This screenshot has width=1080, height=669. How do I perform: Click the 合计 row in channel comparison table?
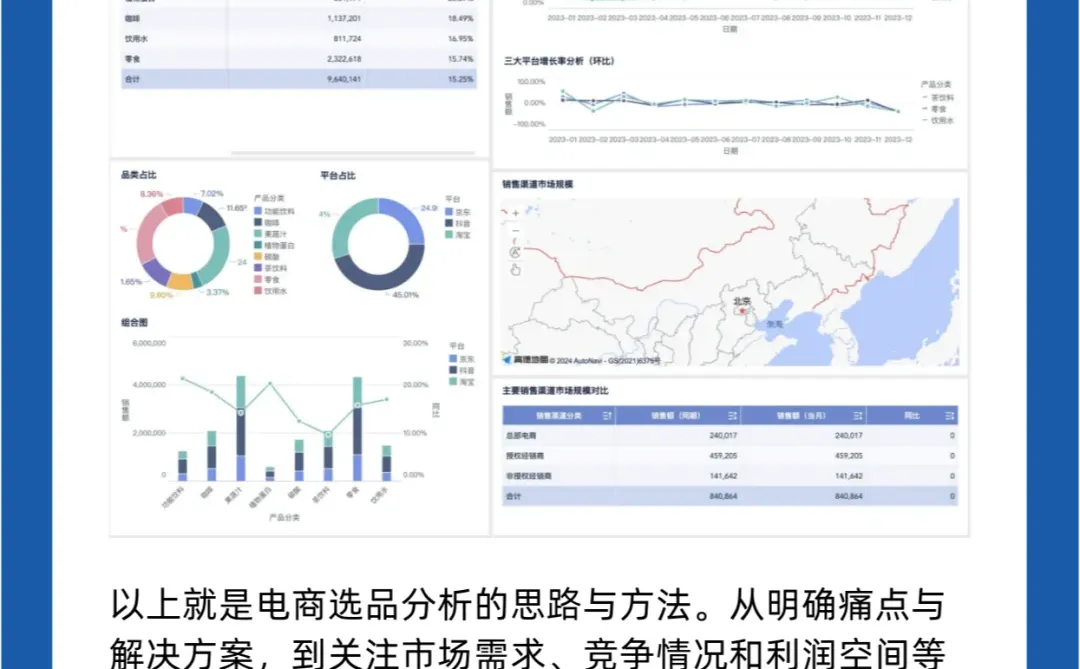pos(729,496)
